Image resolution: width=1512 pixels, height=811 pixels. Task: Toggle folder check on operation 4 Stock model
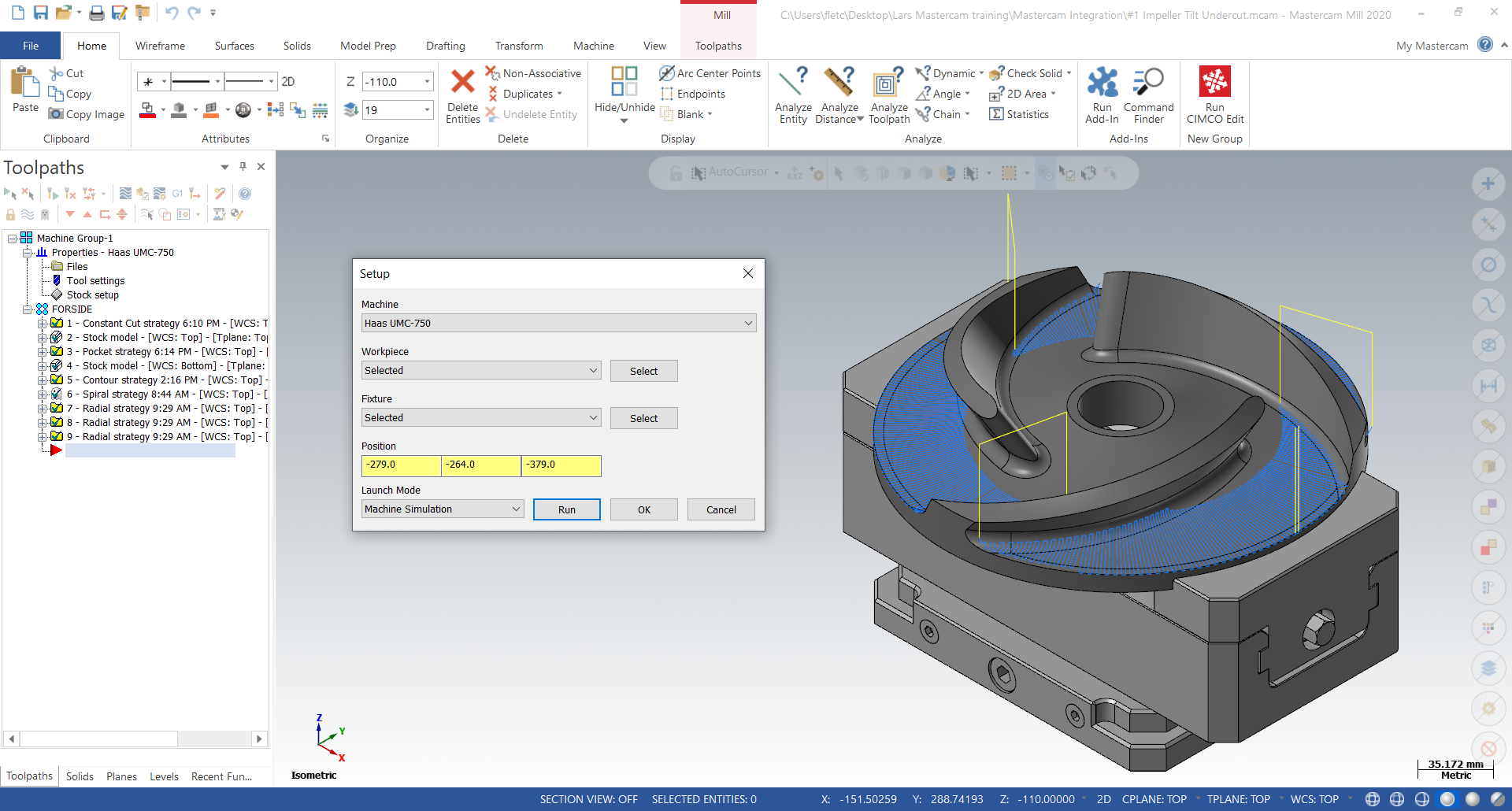coord(57,365)
